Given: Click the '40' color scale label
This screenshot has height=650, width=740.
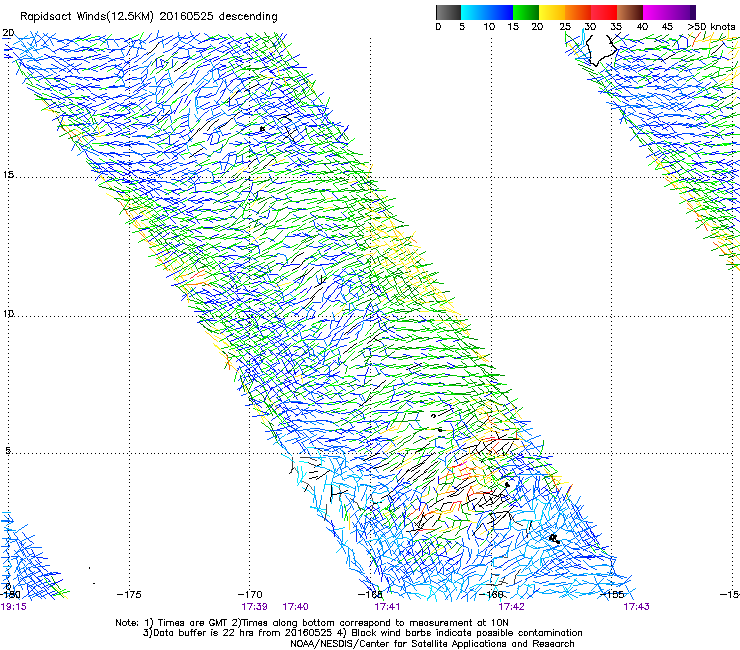Looking at the screenshot, I should 642,27.
